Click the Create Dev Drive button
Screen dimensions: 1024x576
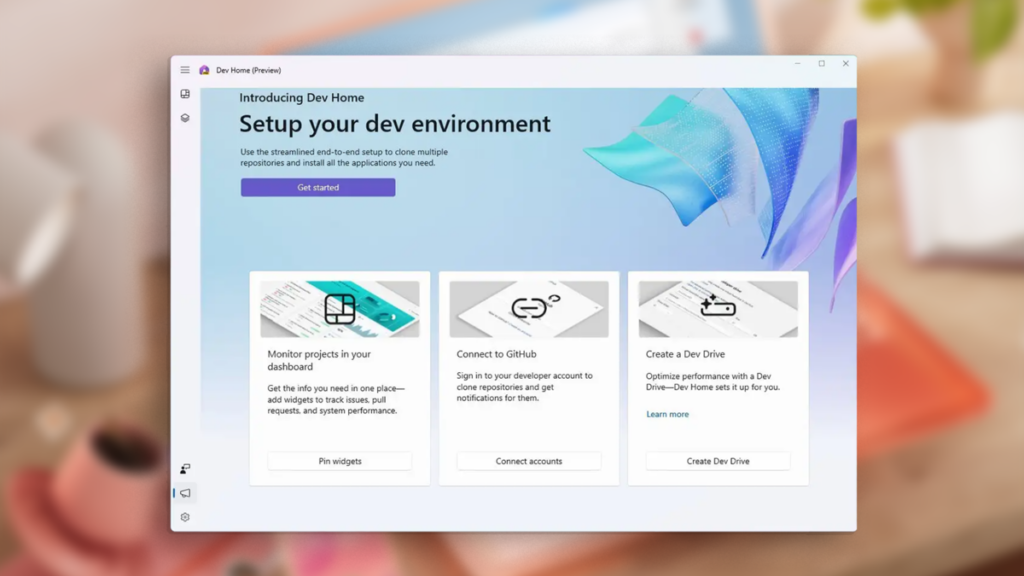point(718,461)
